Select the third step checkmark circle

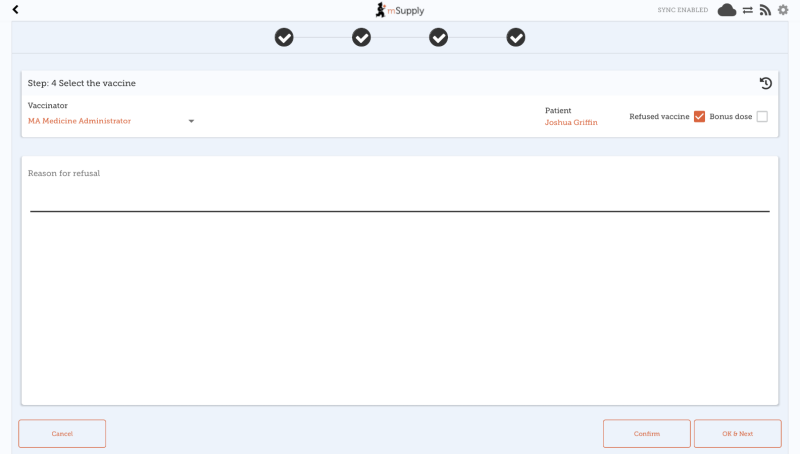pyautogui.click(x=438, y=37)
